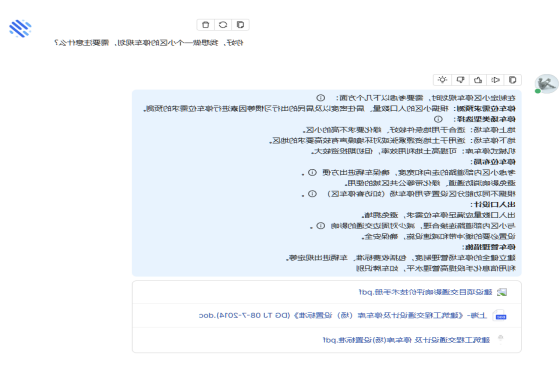This screenshot has height=372, width=560.
Task: Click the info icon after '（如访客停车区）'
Action: click(312, 194)
